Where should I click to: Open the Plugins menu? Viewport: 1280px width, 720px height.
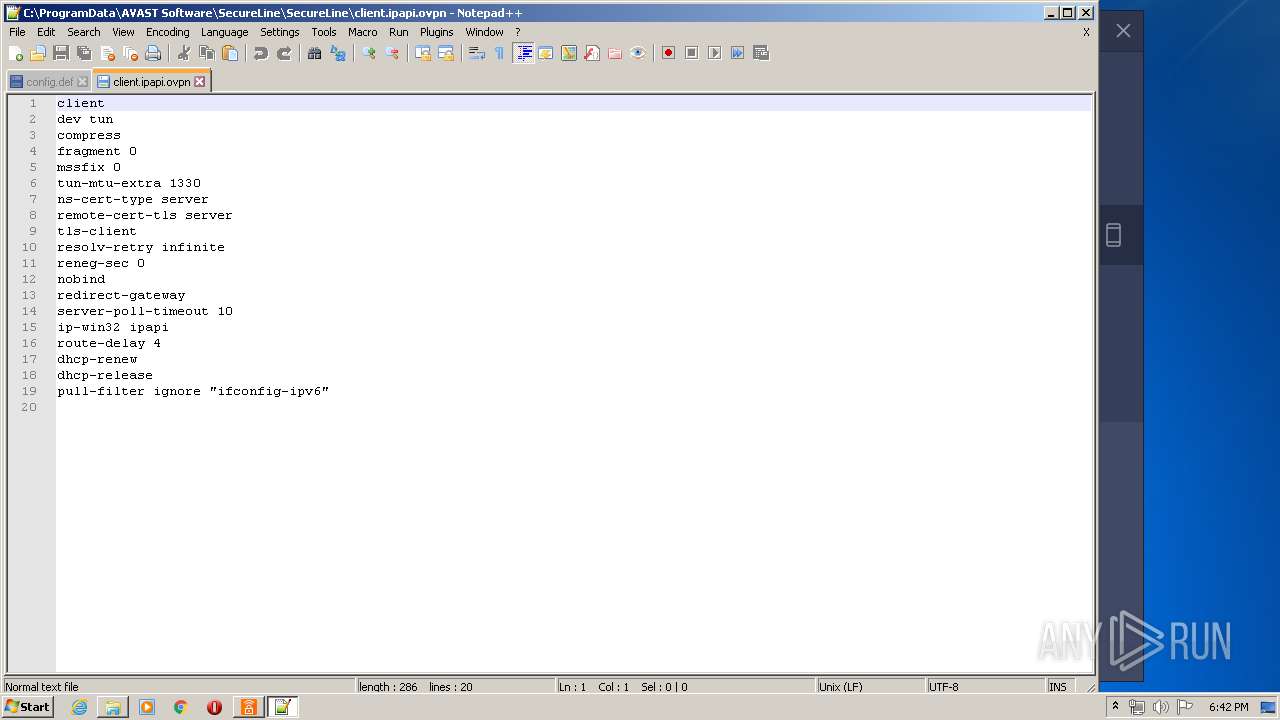[437, 32]
